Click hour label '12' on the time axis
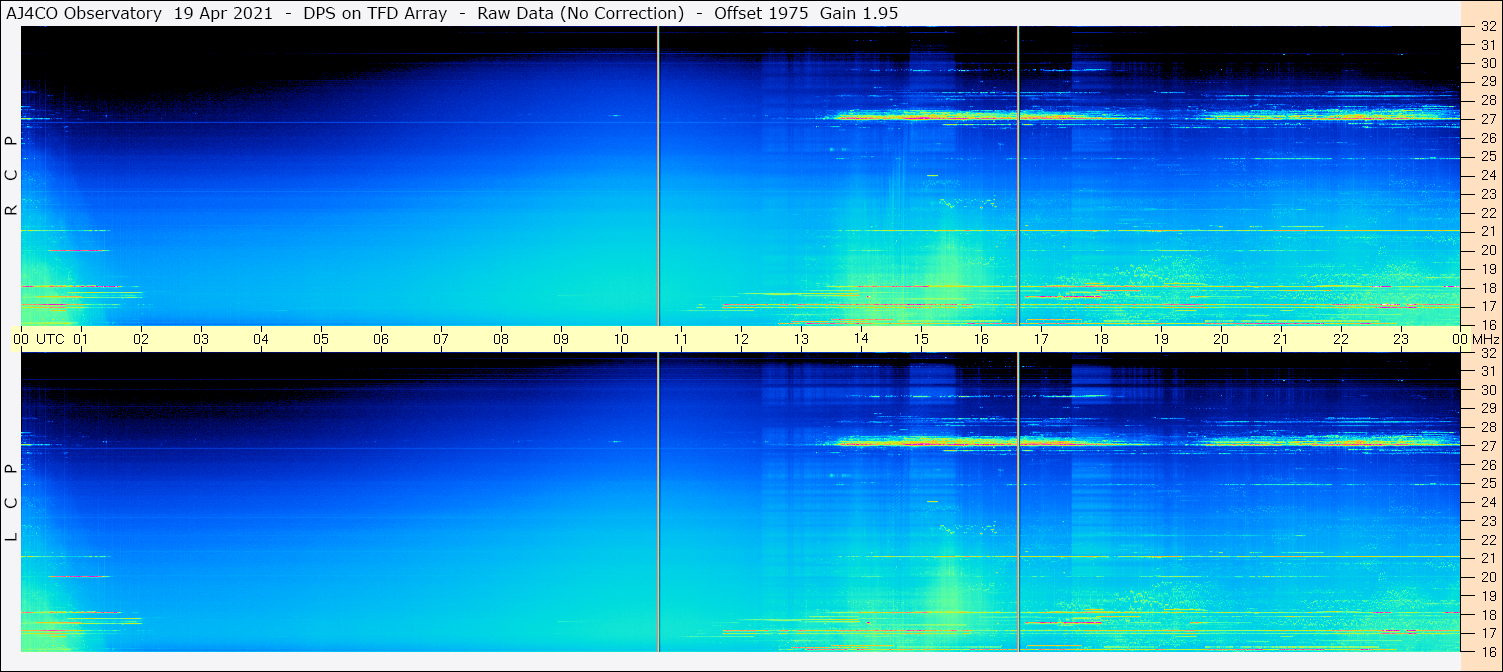The width and height of the screenshot is (1503, 672). click(x=741, y=339)
